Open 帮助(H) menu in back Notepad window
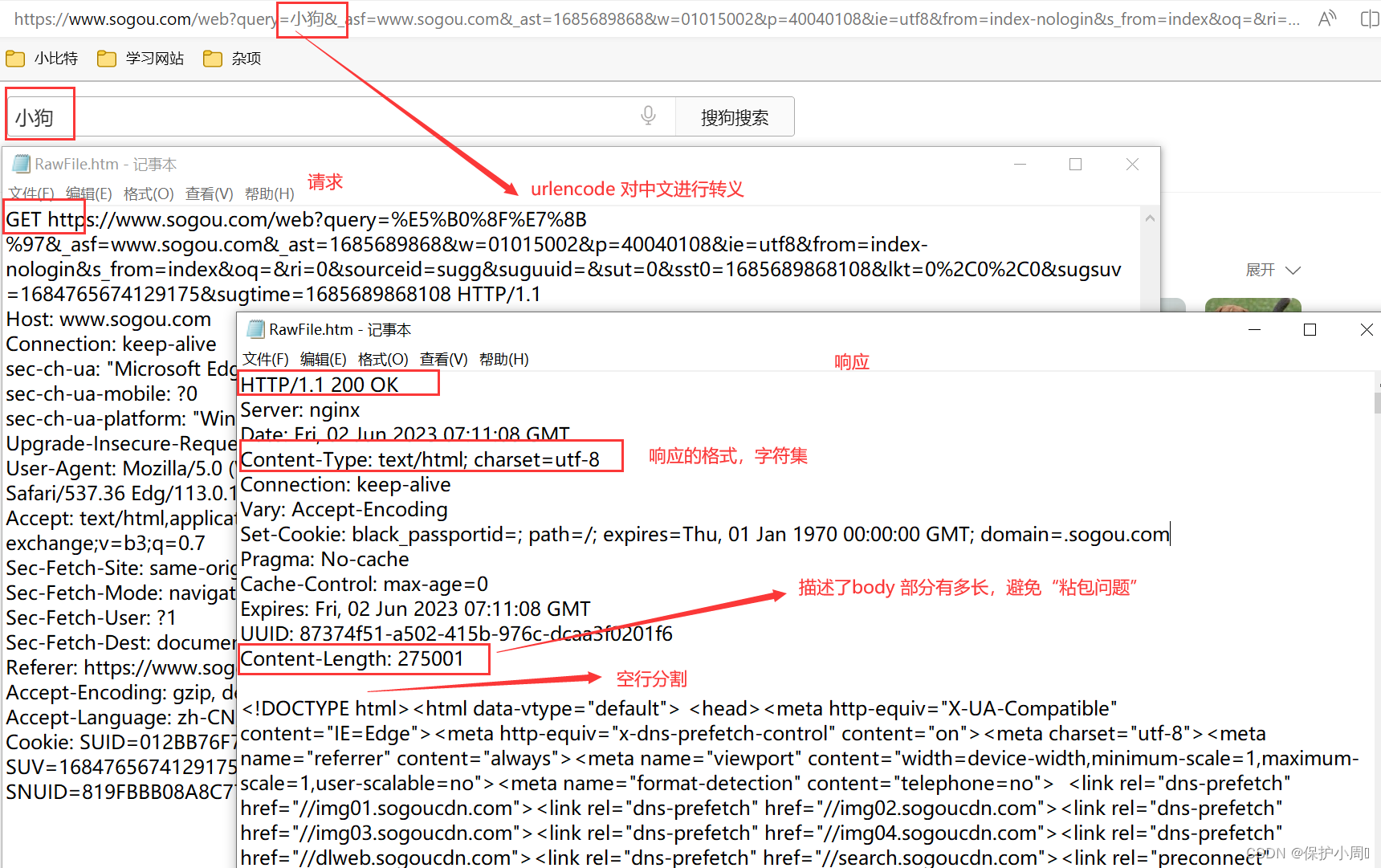1381x868 pixels. (270, 194)
